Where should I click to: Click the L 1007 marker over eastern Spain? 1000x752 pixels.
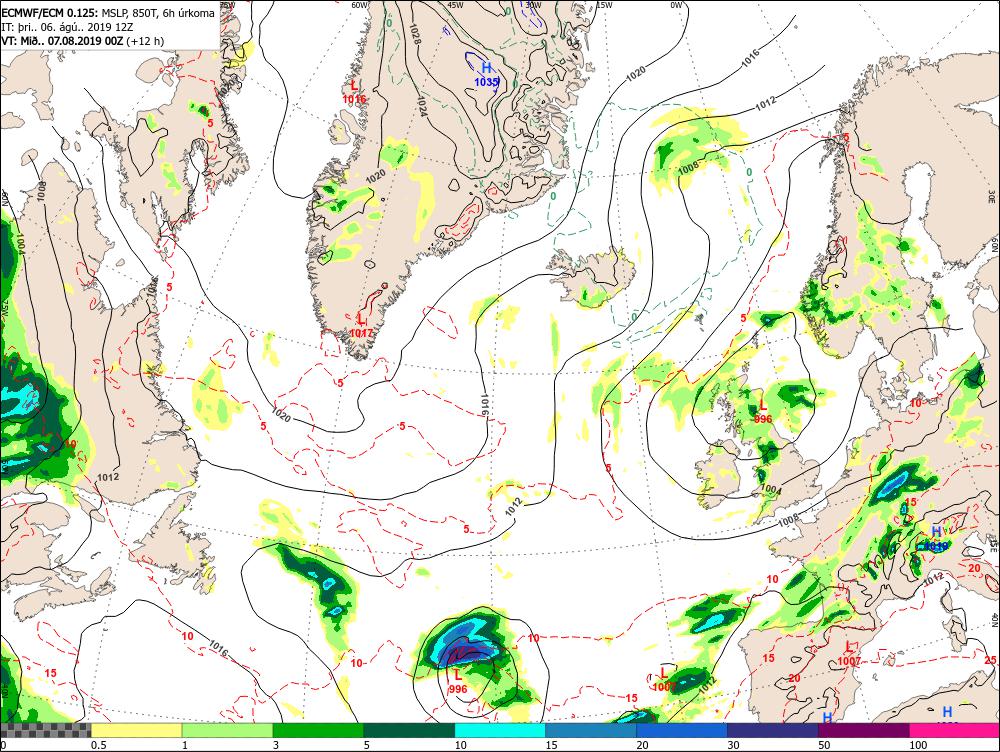click(849, 654)
